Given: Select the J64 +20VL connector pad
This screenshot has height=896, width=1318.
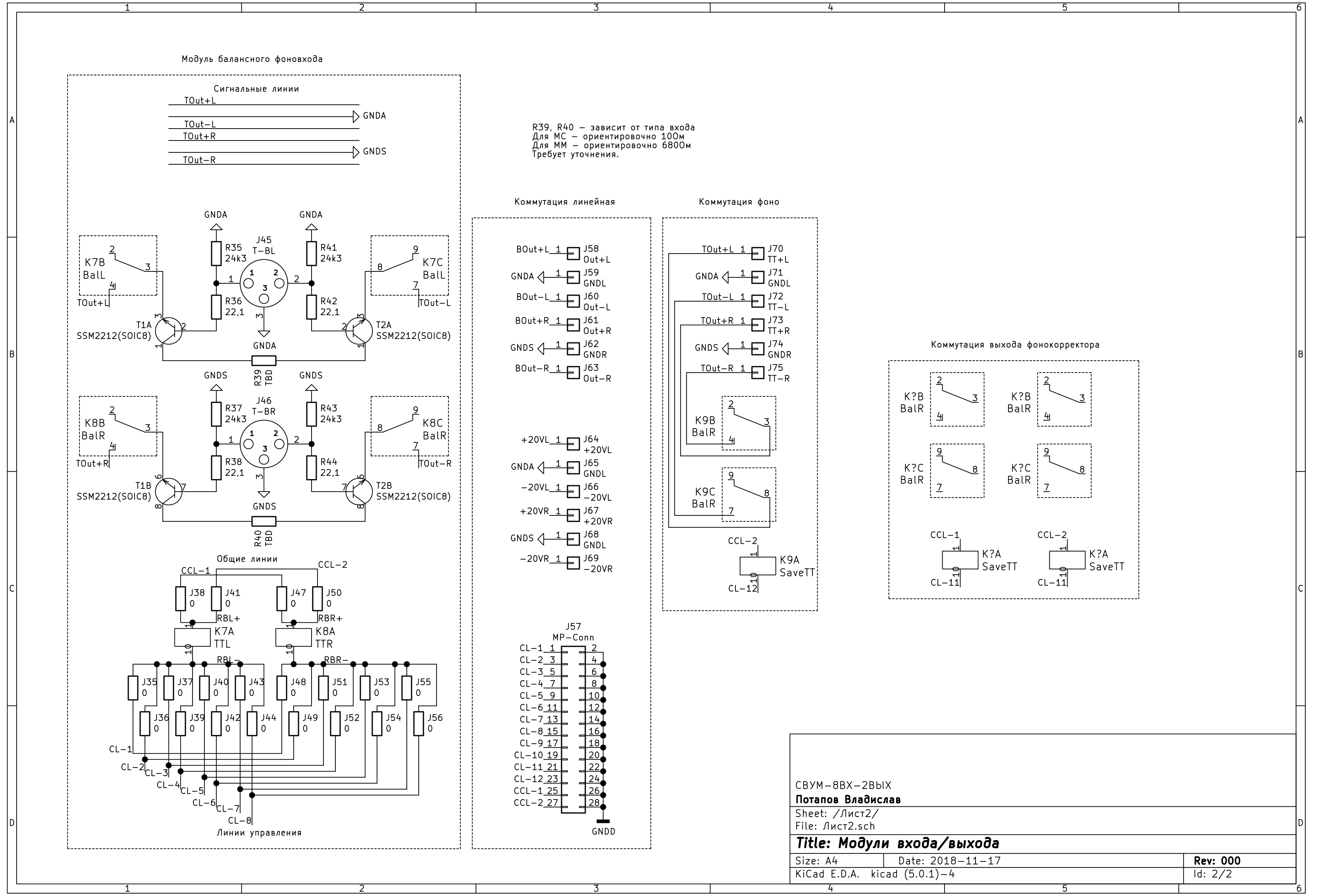Looking at the screenshot, I should tap(573, 444).
